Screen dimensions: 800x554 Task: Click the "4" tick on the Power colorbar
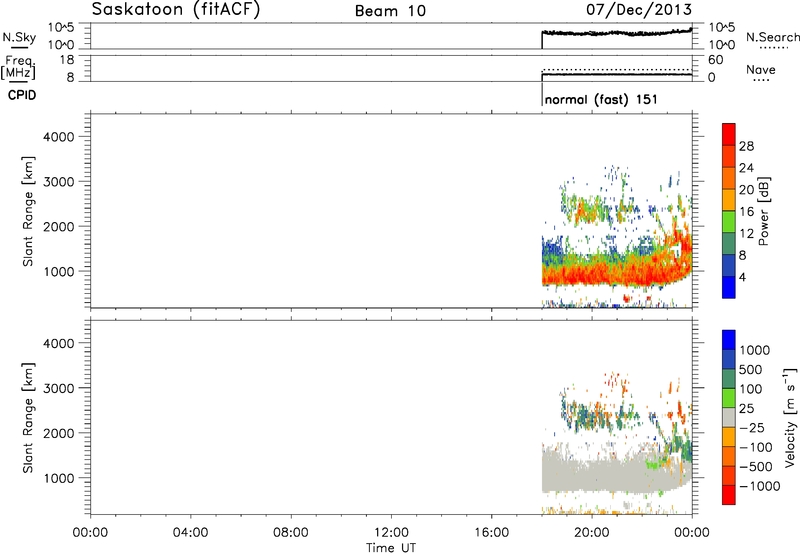(x=742, y=277)
